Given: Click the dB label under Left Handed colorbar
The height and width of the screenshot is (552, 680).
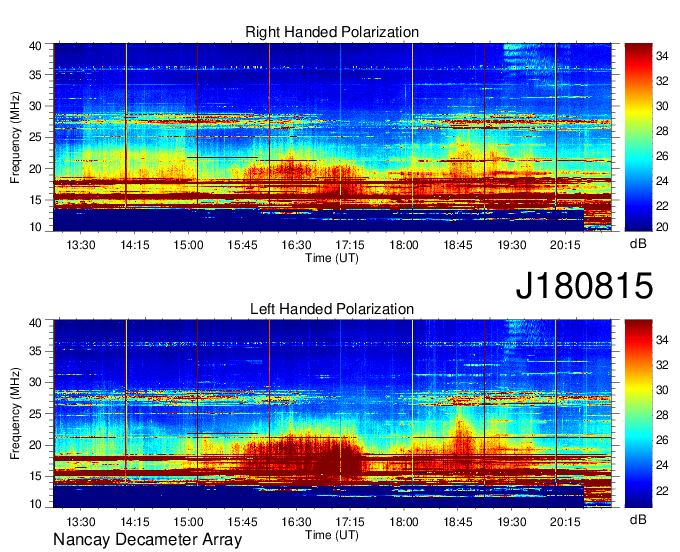Looking at the screenshot, I should coord(638,519).
